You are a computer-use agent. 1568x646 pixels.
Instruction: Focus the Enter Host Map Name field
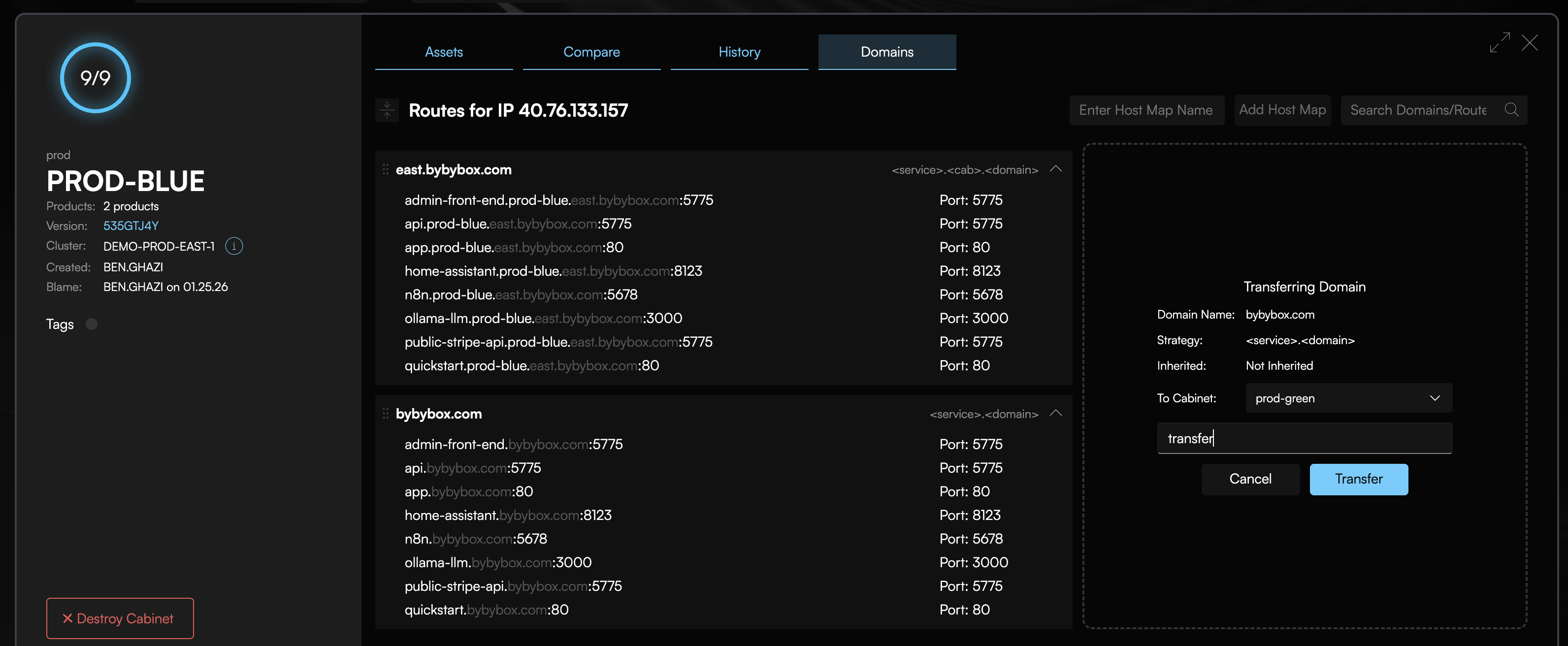(x=1146, y=110)
